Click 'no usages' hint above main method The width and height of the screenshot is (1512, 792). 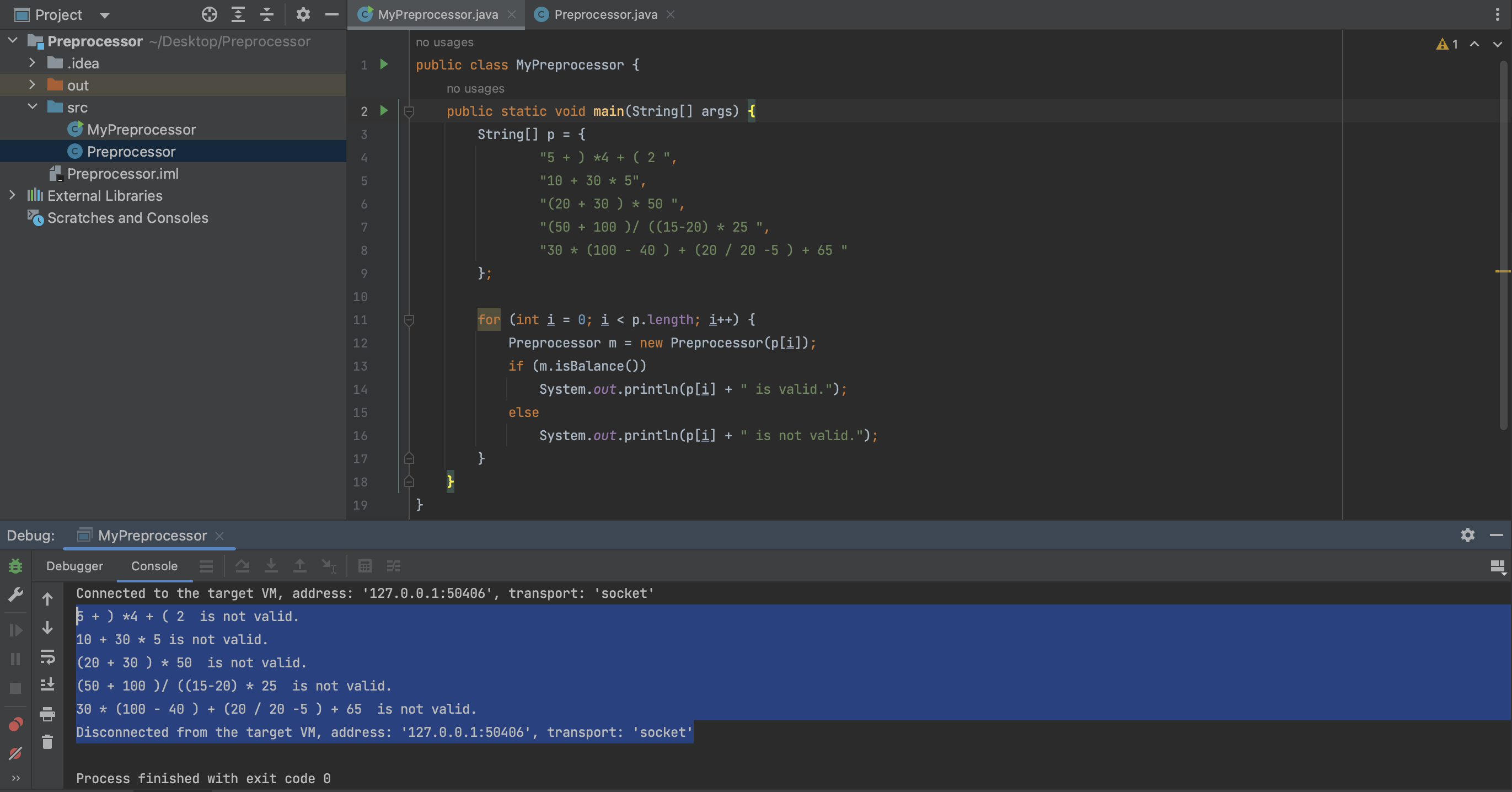475,89
